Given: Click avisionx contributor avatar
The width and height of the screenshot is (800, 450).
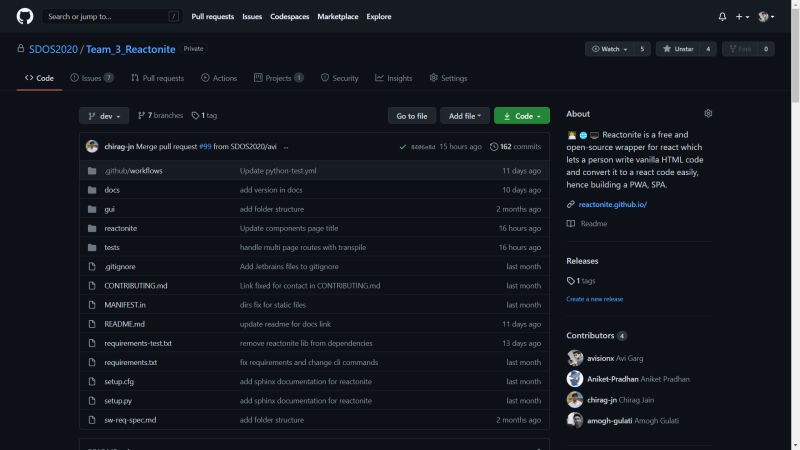Looking at the screenshot, I should click(574, 358).
